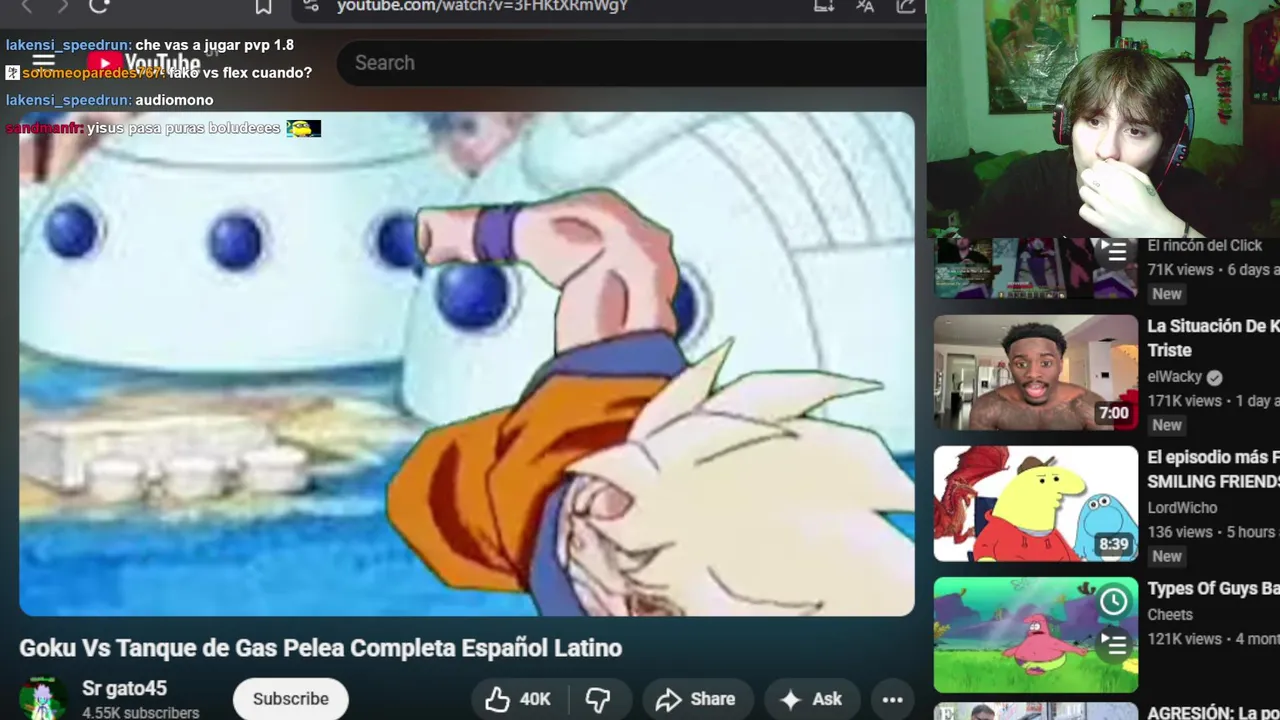The width and height of the screenshot is (1280, 720).
Task: Open La Situación De K video title
Action: pos(1213,338)
